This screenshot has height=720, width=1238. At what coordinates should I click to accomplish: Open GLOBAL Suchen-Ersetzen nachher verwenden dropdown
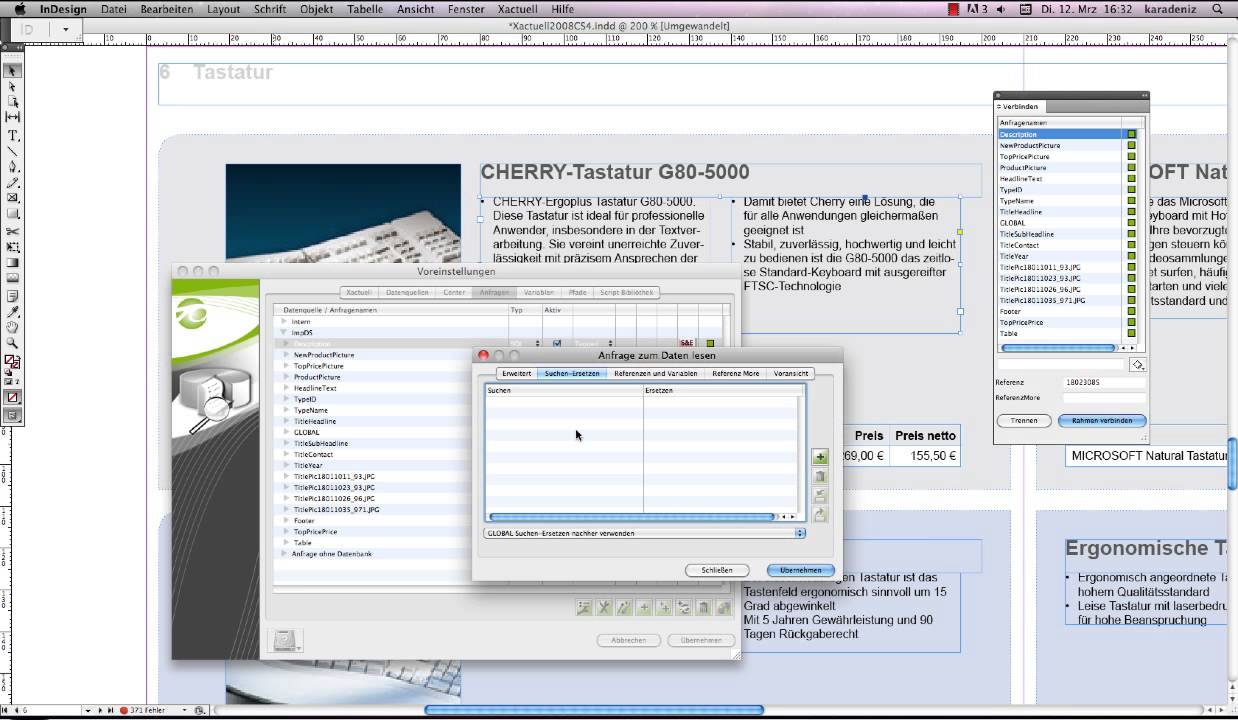(645, 533)
